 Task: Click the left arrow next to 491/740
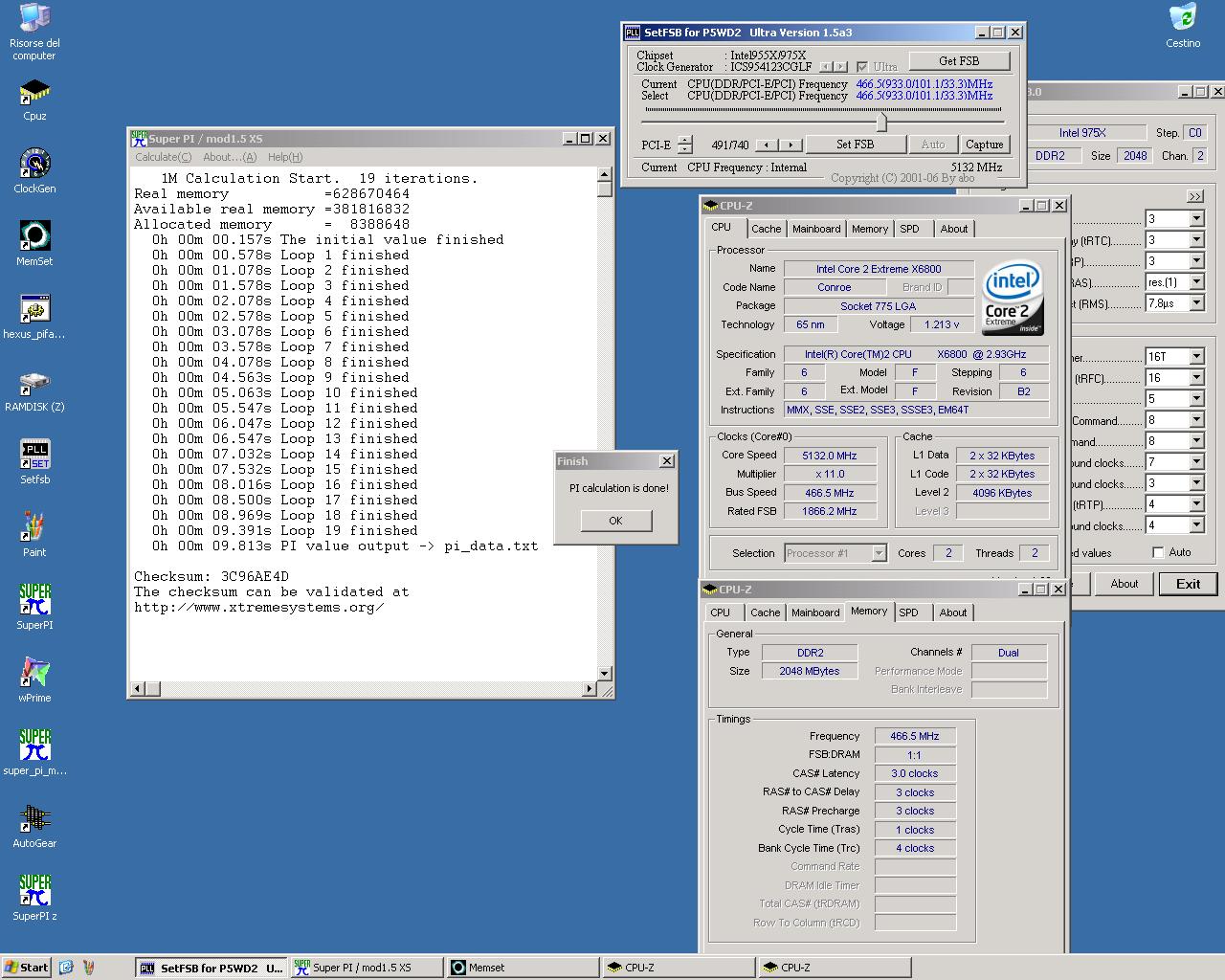[766, 145]
